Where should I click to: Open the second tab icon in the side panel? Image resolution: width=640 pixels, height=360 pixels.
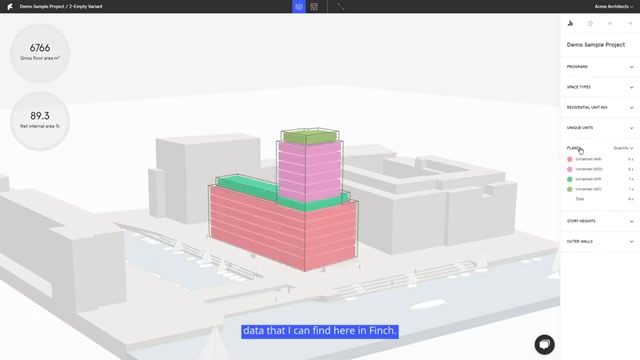[x=590, y=23]
